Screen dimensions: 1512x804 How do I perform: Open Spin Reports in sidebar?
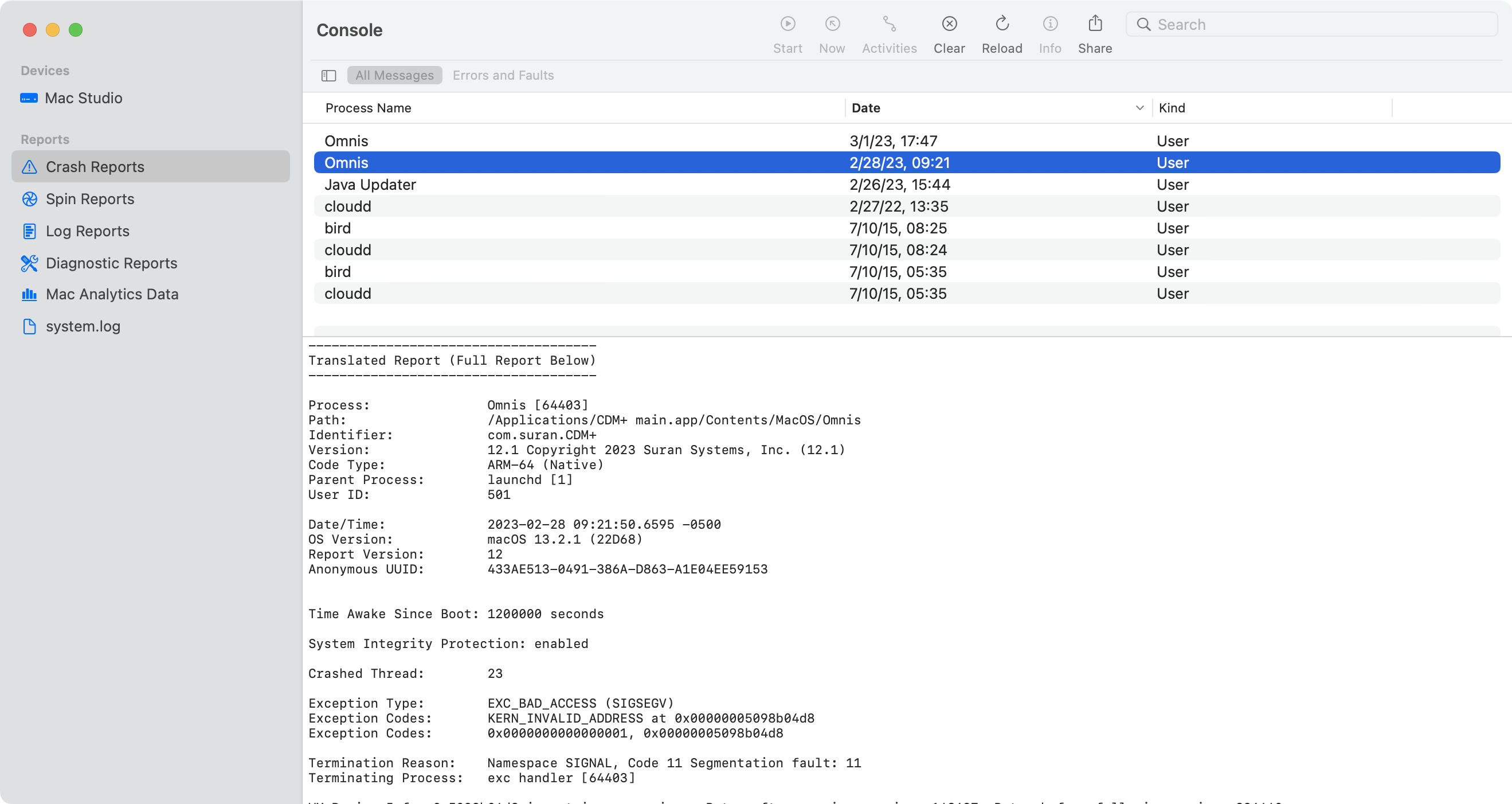(90, 199)
